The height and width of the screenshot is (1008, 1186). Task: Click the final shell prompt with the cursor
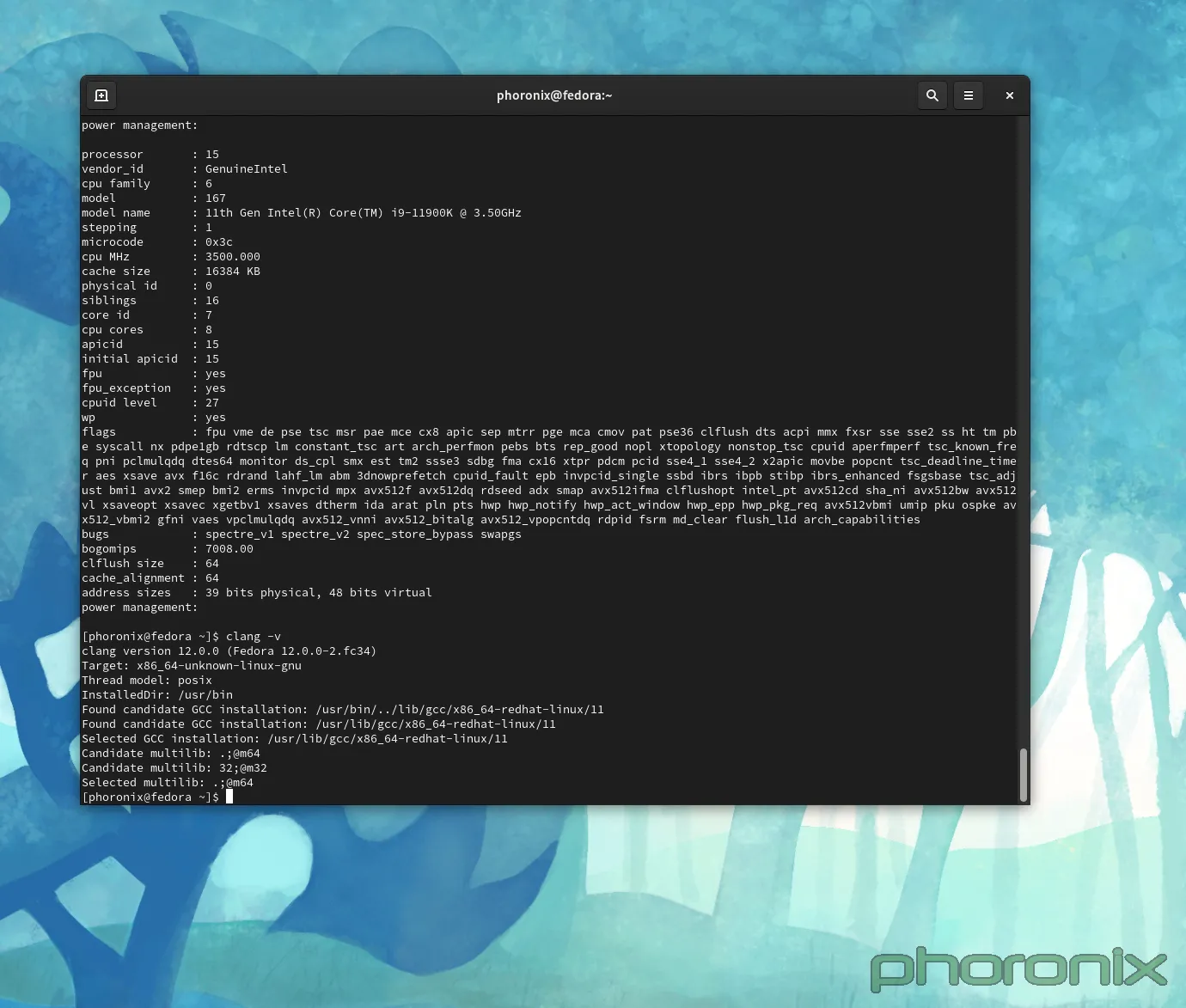point(157,797)
